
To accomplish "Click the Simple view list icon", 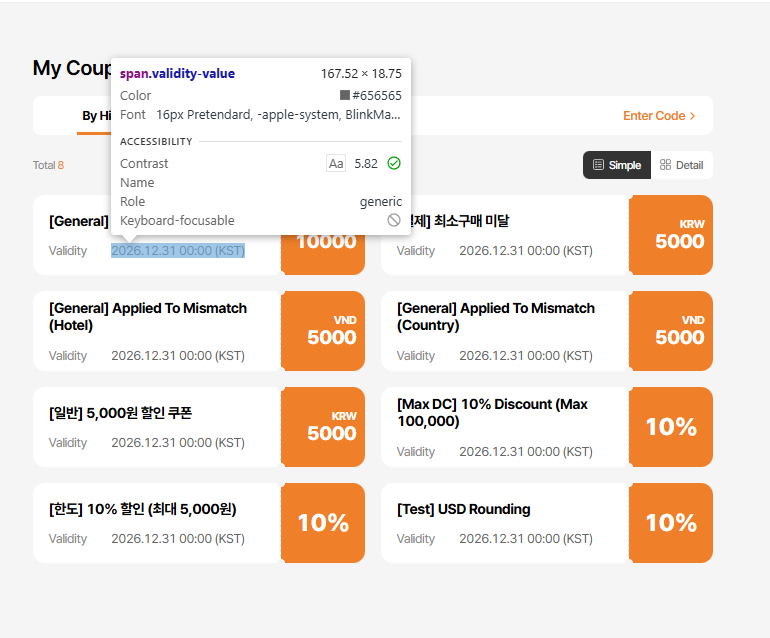I will (598, 165).
